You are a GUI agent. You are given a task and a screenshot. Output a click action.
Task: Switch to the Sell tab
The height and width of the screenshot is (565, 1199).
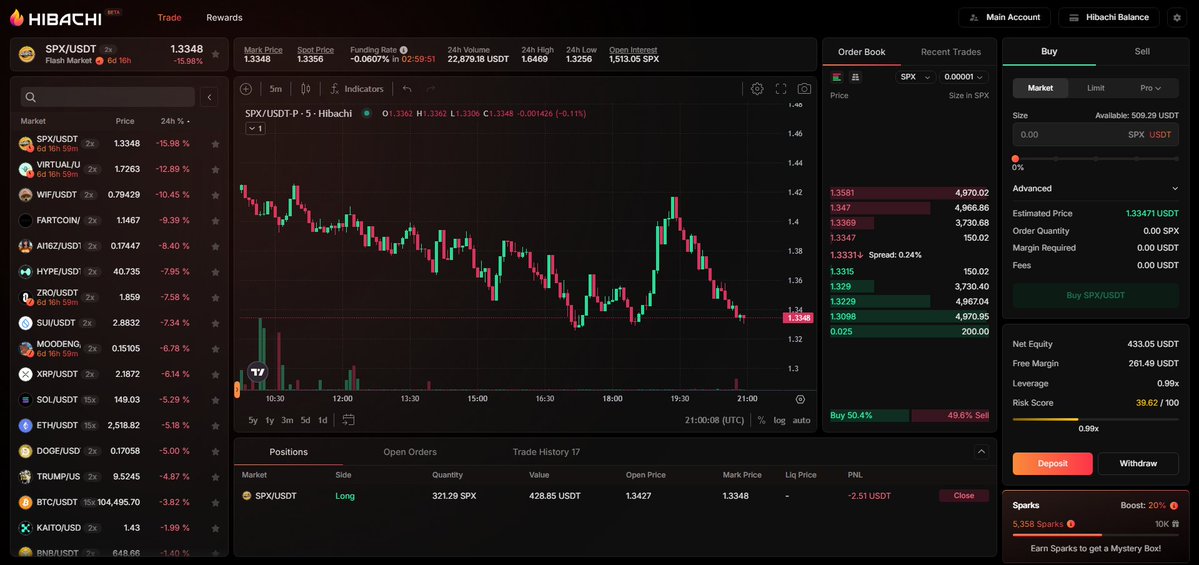pos(1142,52)
